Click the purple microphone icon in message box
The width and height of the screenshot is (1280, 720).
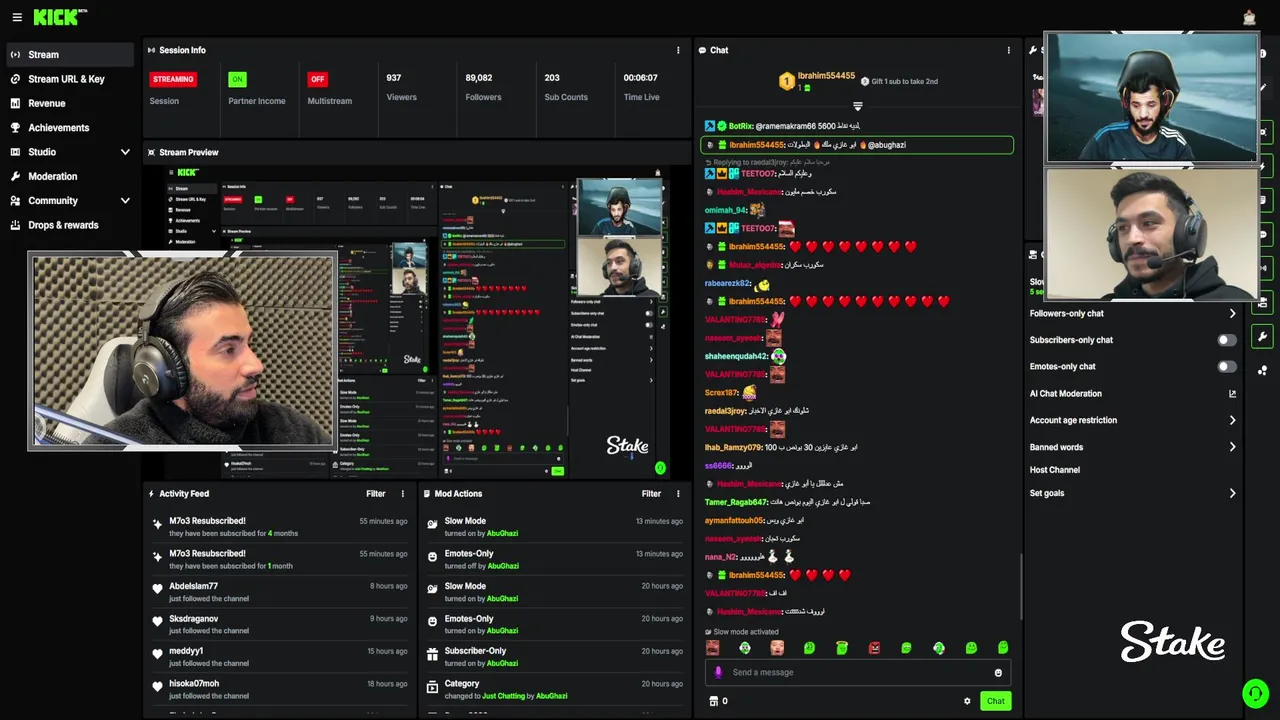coord(718,672)
